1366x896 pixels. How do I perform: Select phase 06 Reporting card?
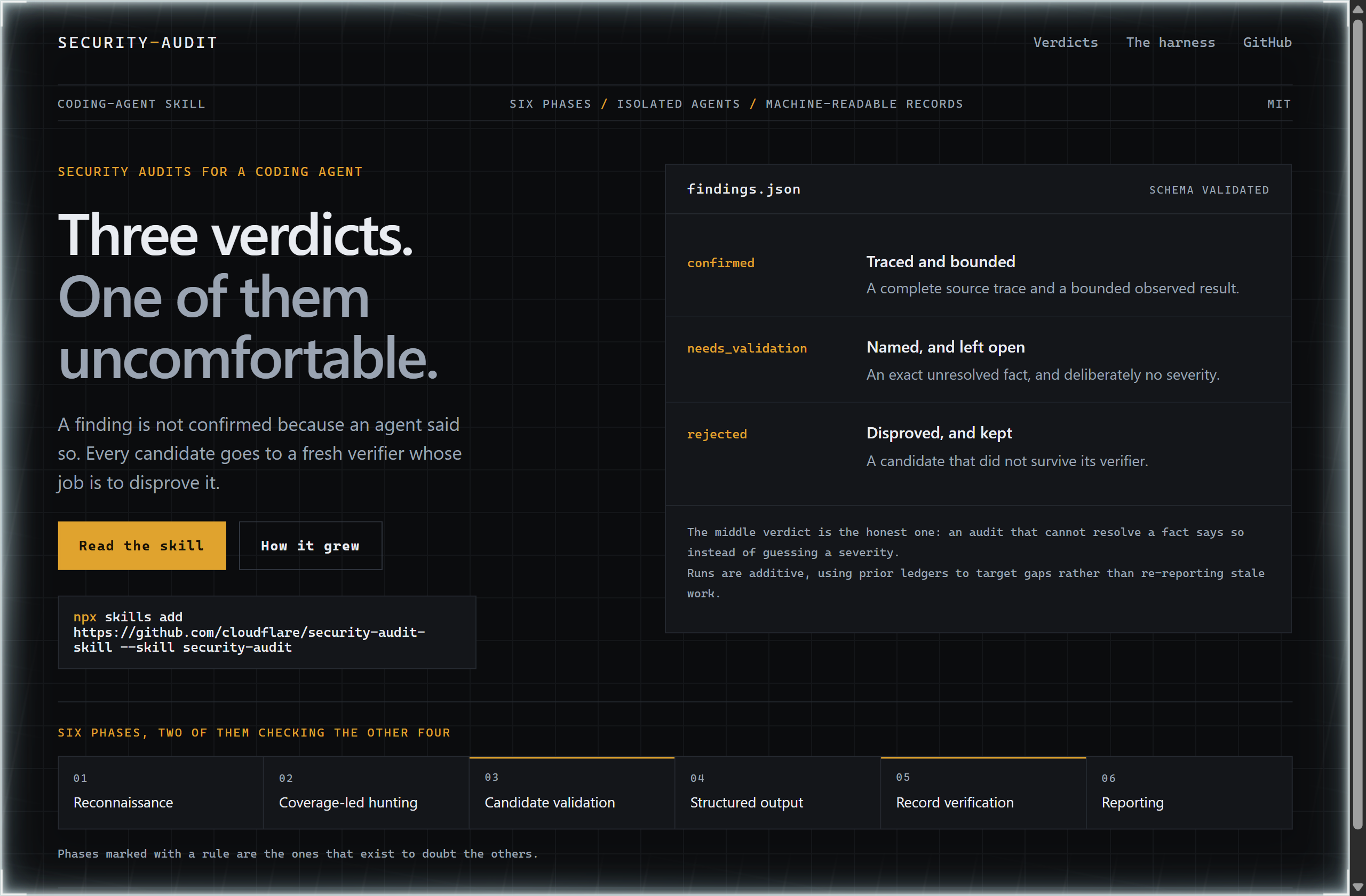(1189, 793)
